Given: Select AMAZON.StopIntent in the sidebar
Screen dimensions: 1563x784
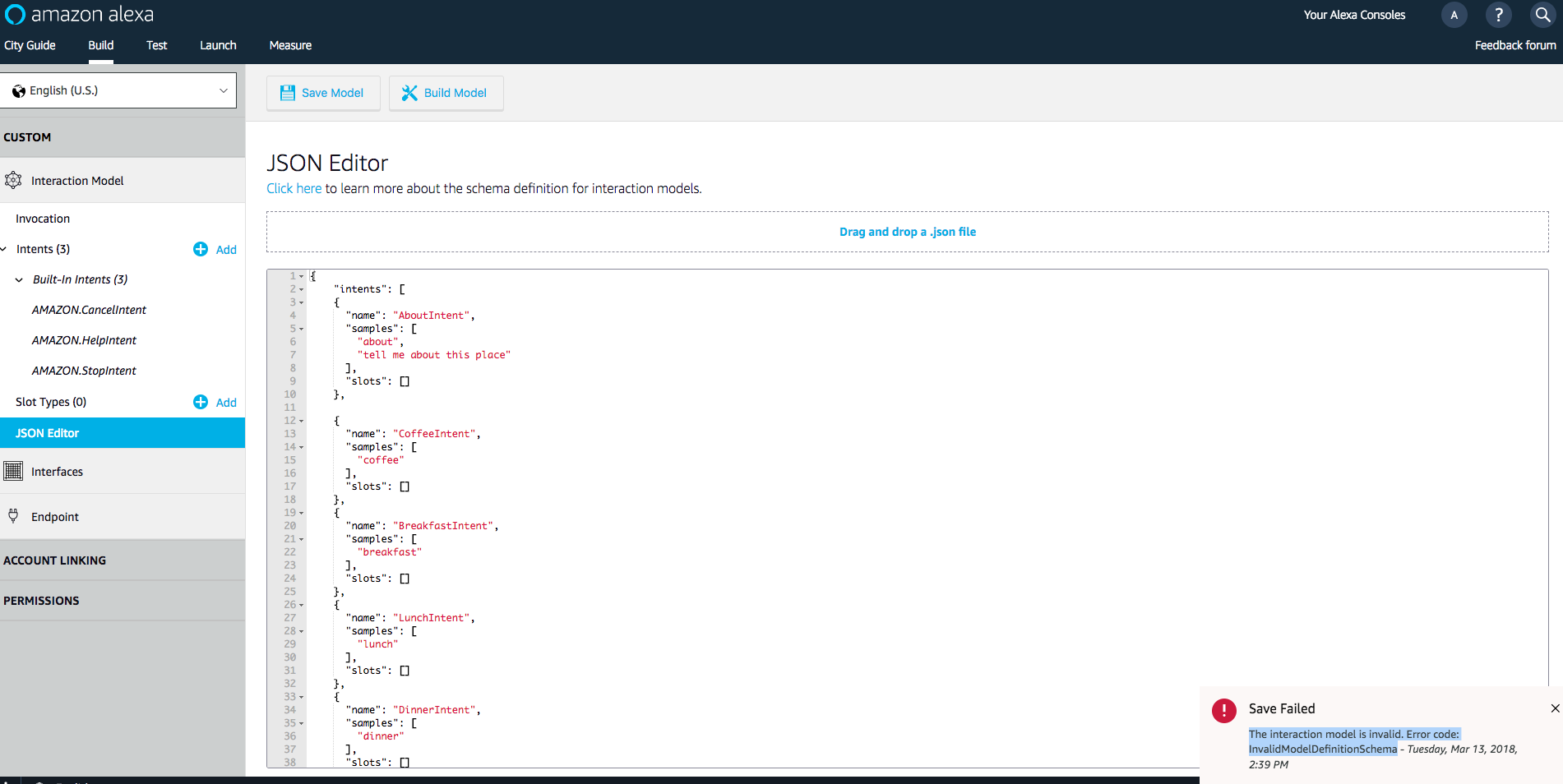Looking at the screenshot, I should point(84,371).
